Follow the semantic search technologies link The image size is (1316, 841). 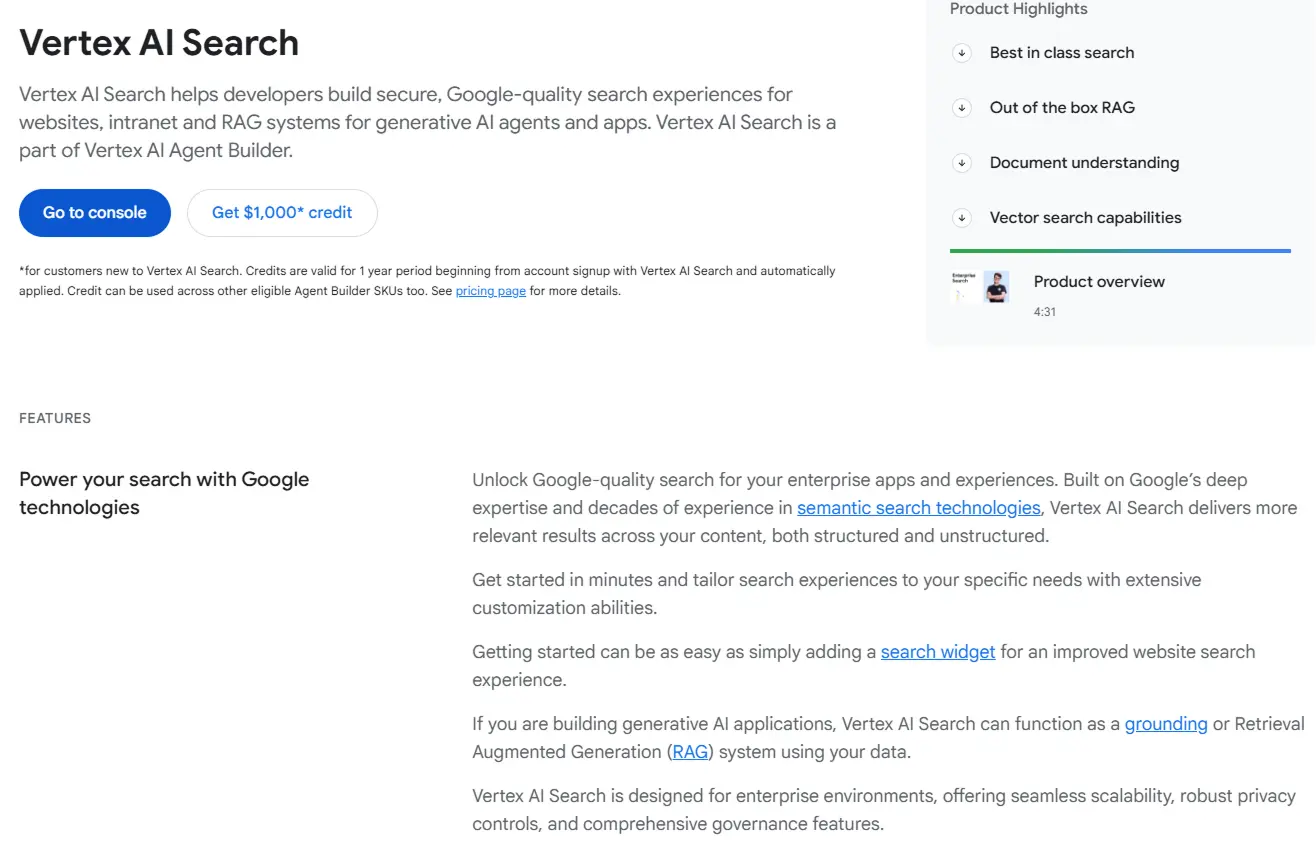(918, 508)
